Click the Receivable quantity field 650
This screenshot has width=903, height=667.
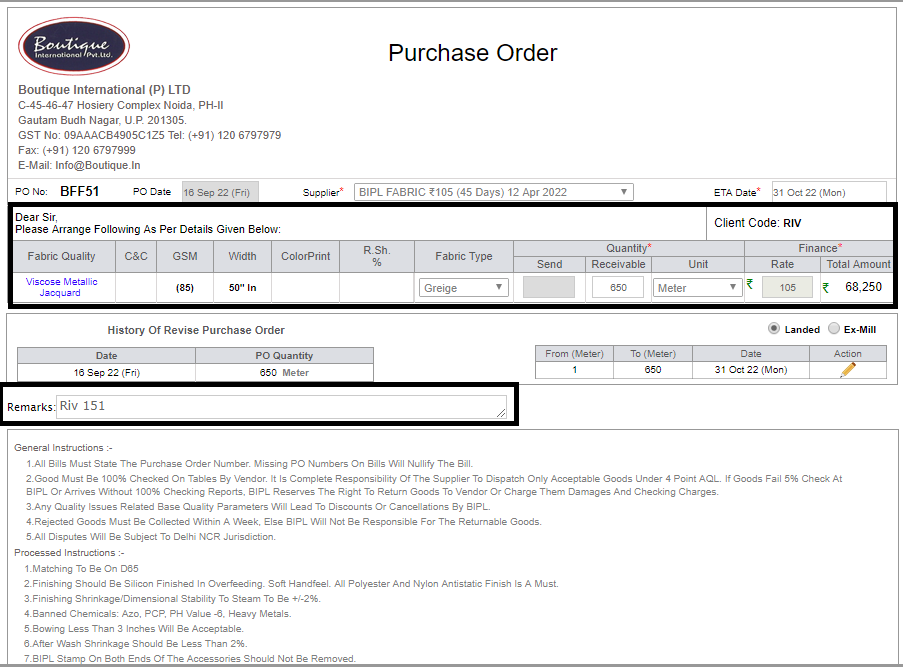[618, 287]
